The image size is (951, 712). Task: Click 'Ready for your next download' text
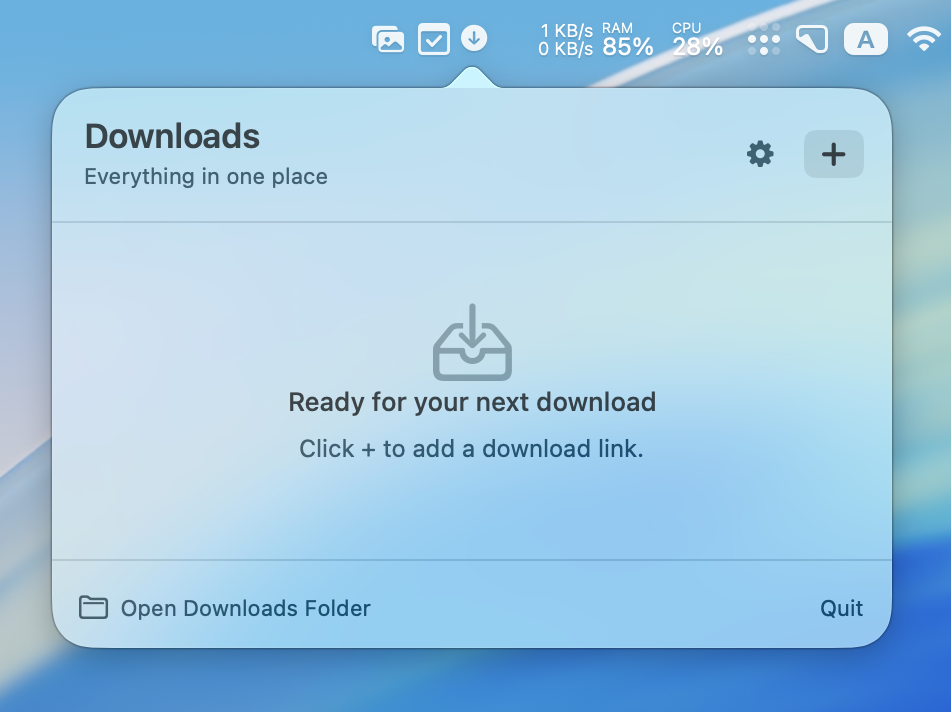pos(472,402)
